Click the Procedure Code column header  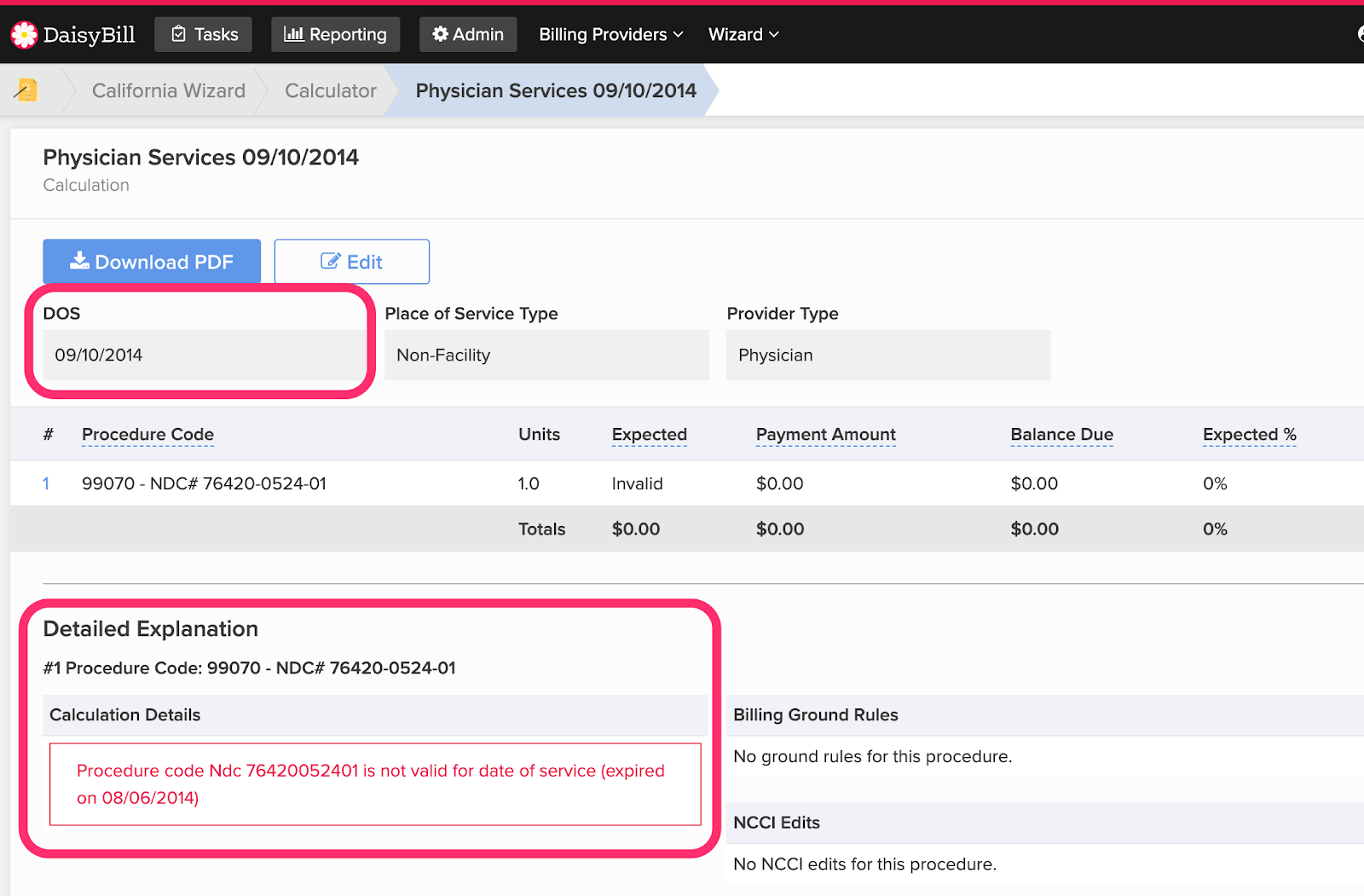click(147, 435)
